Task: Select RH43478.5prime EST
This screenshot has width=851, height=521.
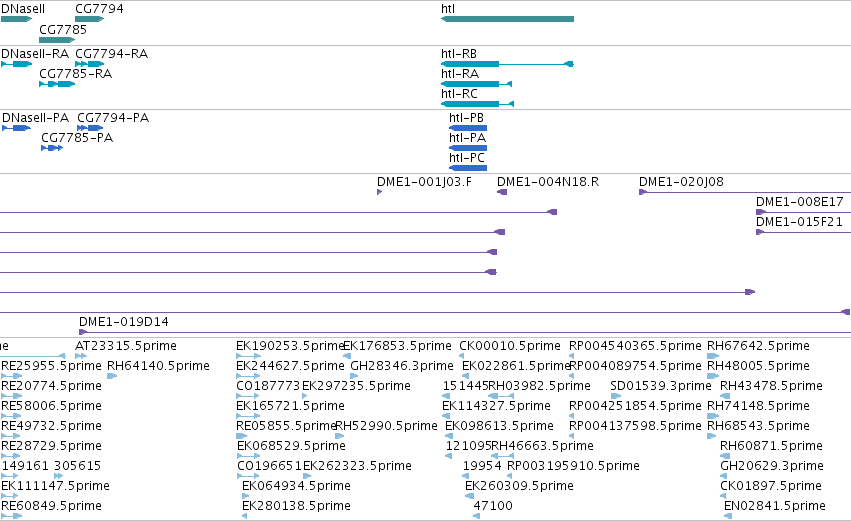Action: [x=725, y=396]
